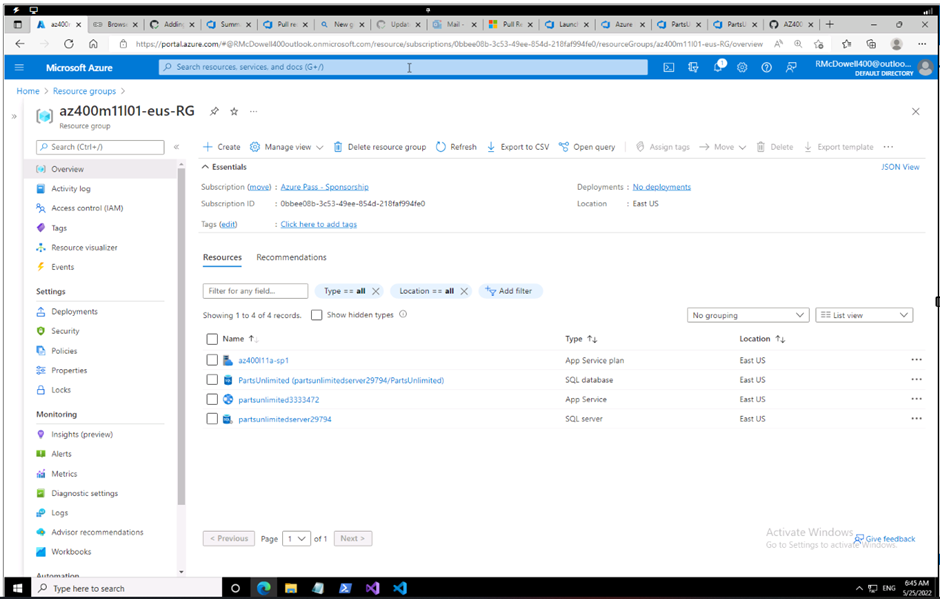Enable Show hidden types
Image resolution: width=940 pixels, height=599 pixels.
(316, 315)
